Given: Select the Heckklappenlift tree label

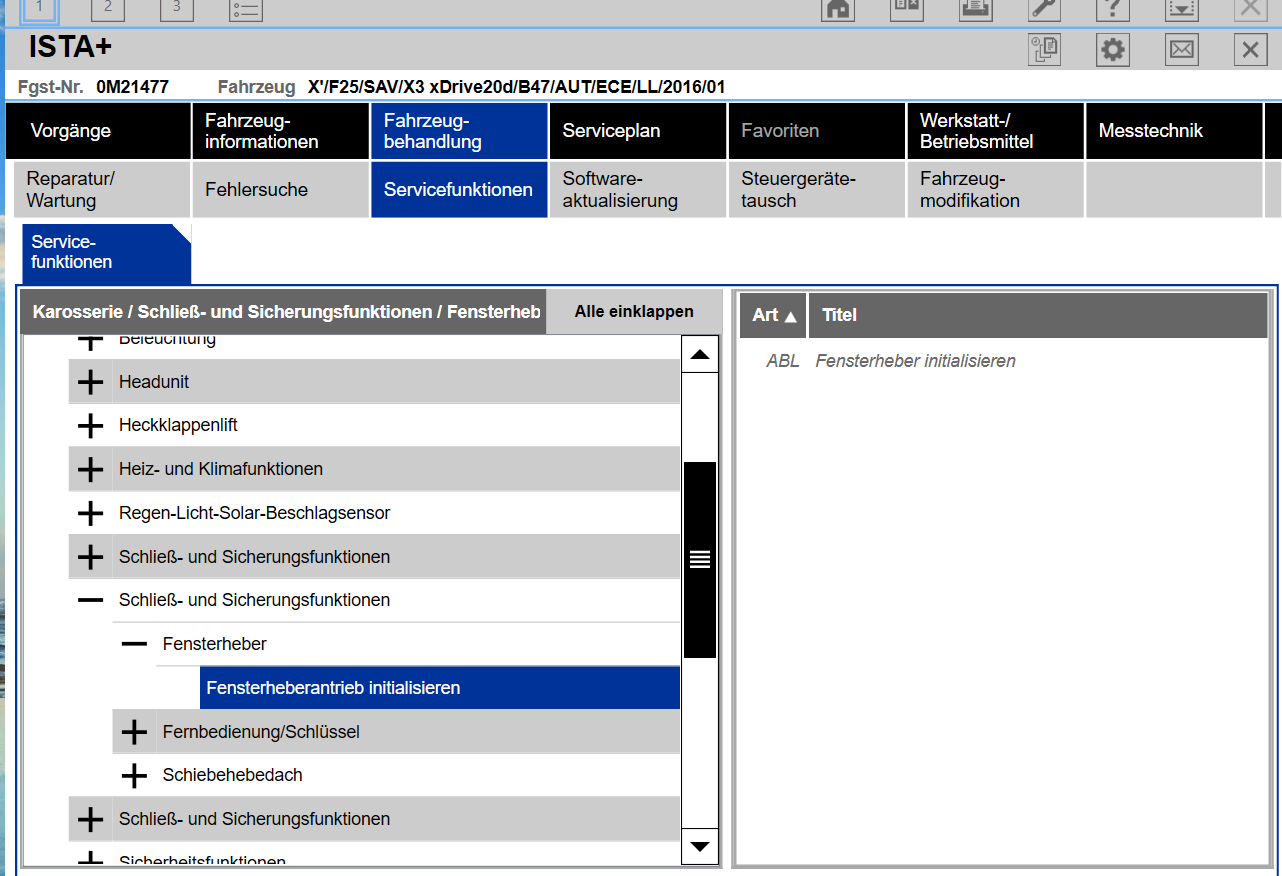Looking at the screenshot, I should [x=178, y=425].
